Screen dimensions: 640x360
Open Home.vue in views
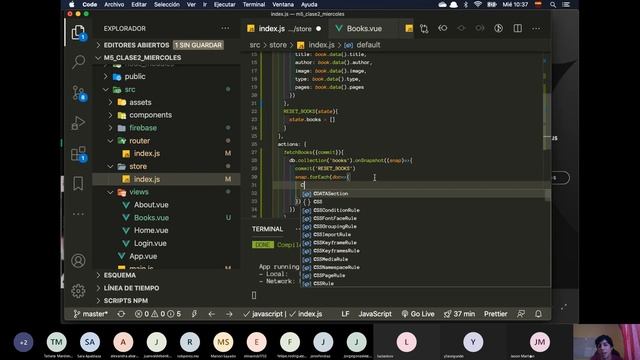151,230
